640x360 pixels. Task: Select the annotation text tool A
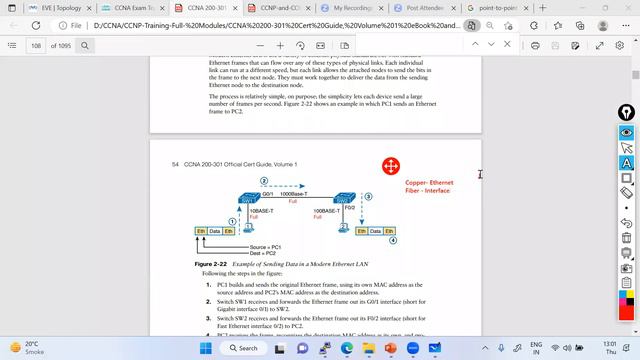(626, 163)
